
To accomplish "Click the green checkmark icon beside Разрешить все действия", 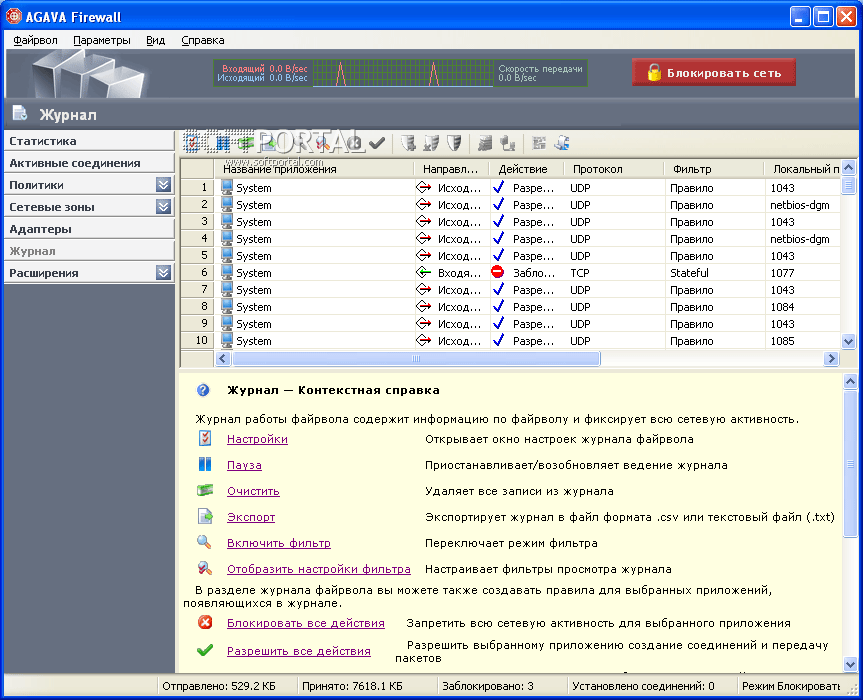I will [205, 651].
